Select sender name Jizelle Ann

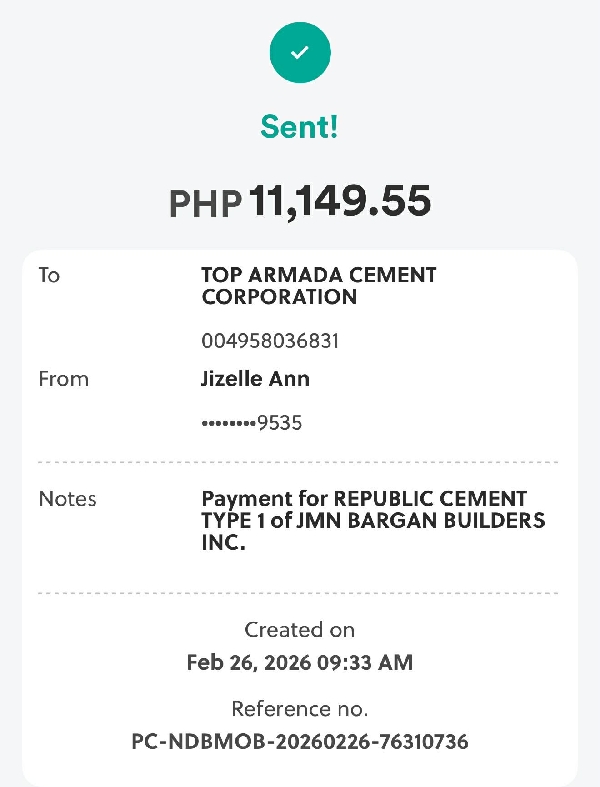pos(255,379)
